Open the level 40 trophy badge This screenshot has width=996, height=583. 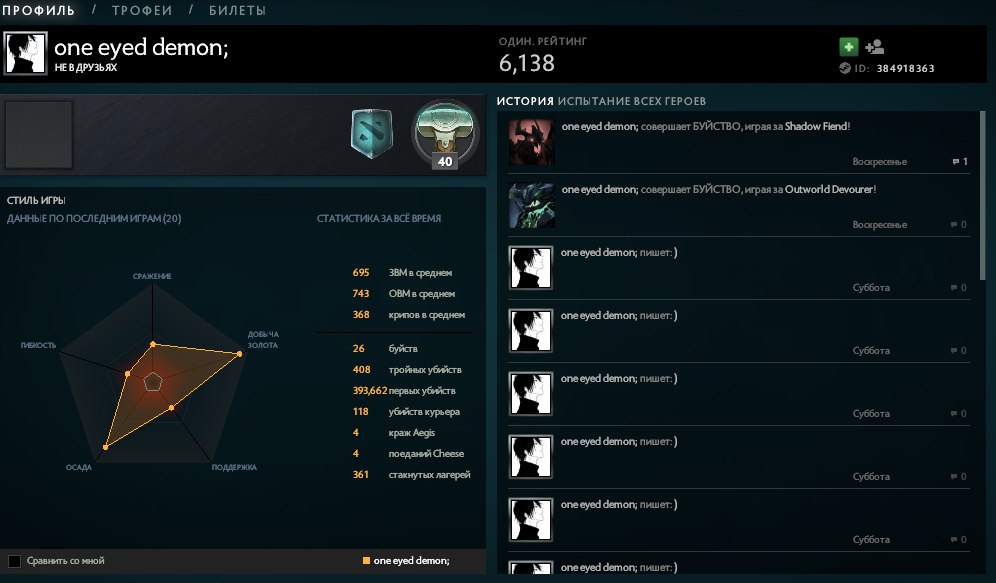tap(445, 134)
